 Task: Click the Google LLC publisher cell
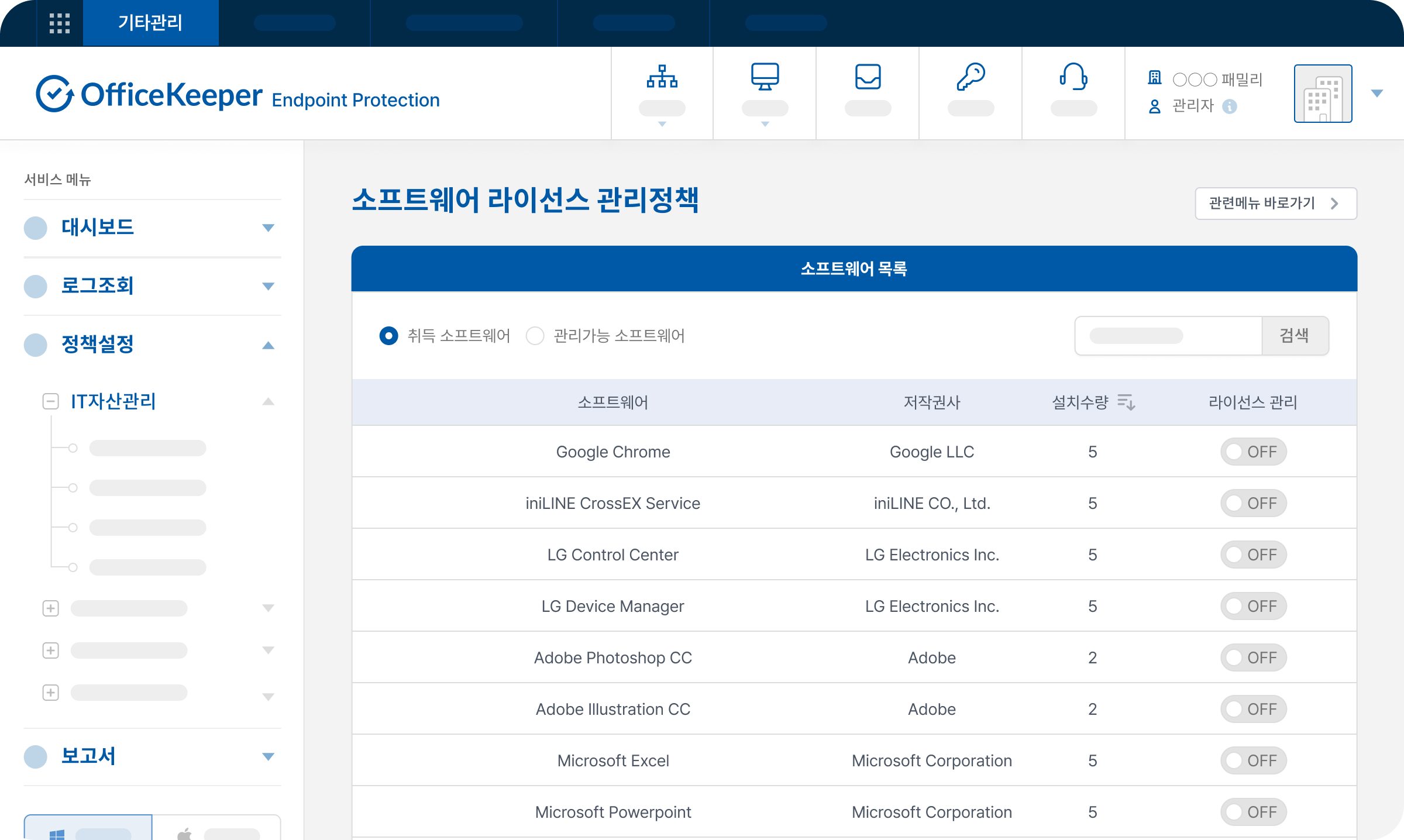tap(932, 452)
